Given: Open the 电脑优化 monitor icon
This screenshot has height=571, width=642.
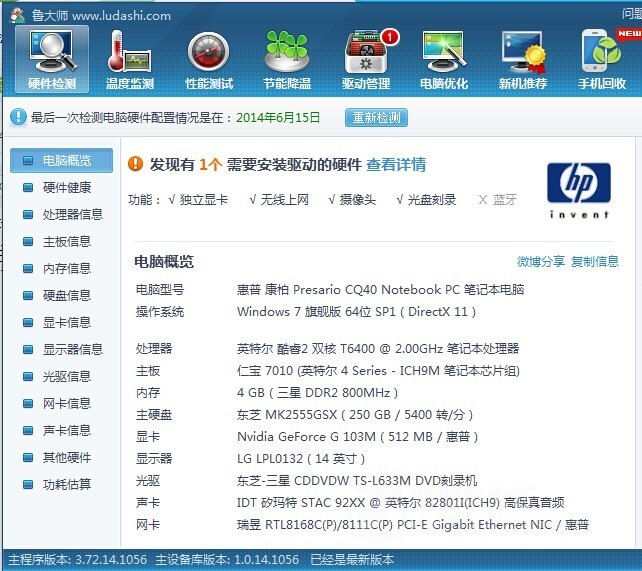Looking at the screenshot, I should point(444,59).
